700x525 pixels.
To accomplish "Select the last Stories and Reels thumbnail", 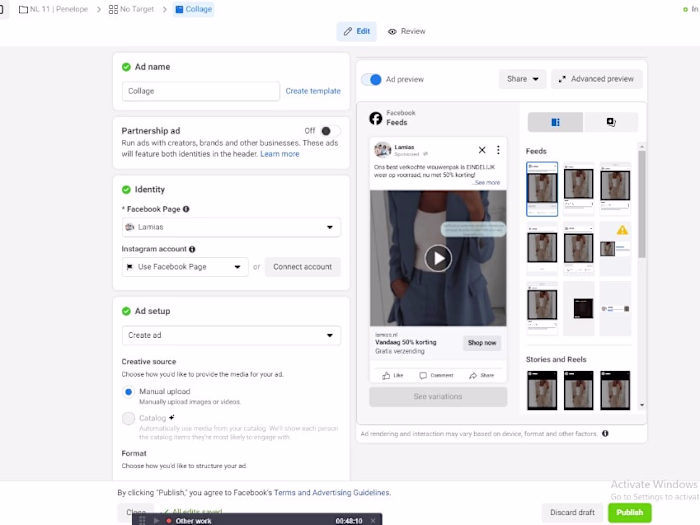I will [615, 390].
